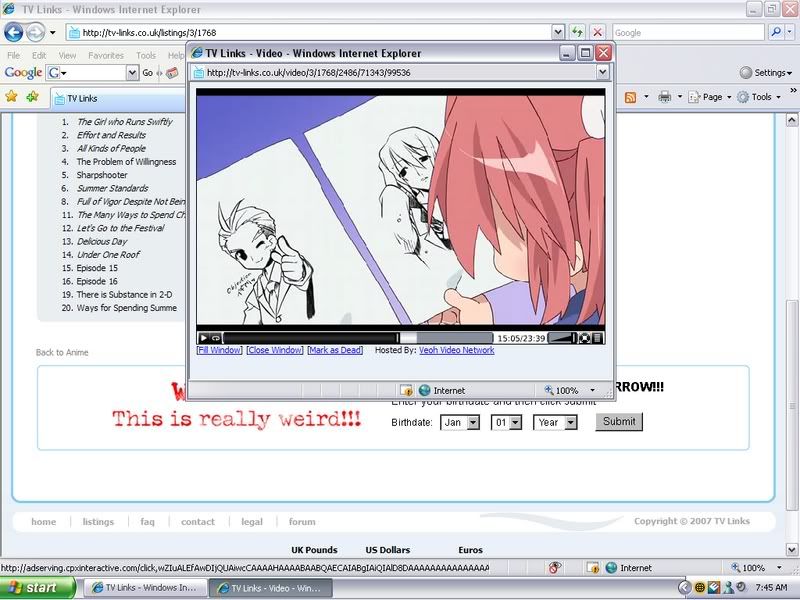Play the video in the popup player
The width and height of the screenshot is (800, 600).
pyautogui.click(x=204, y=338)
